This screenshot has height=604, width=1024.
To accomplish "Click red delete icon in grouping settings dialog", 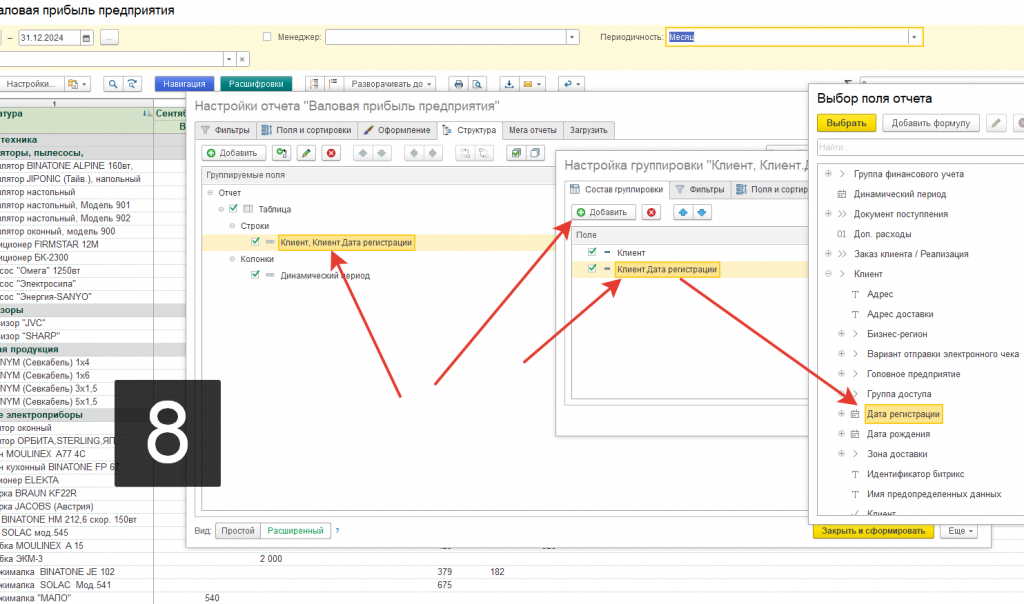I will pos(651,212).
